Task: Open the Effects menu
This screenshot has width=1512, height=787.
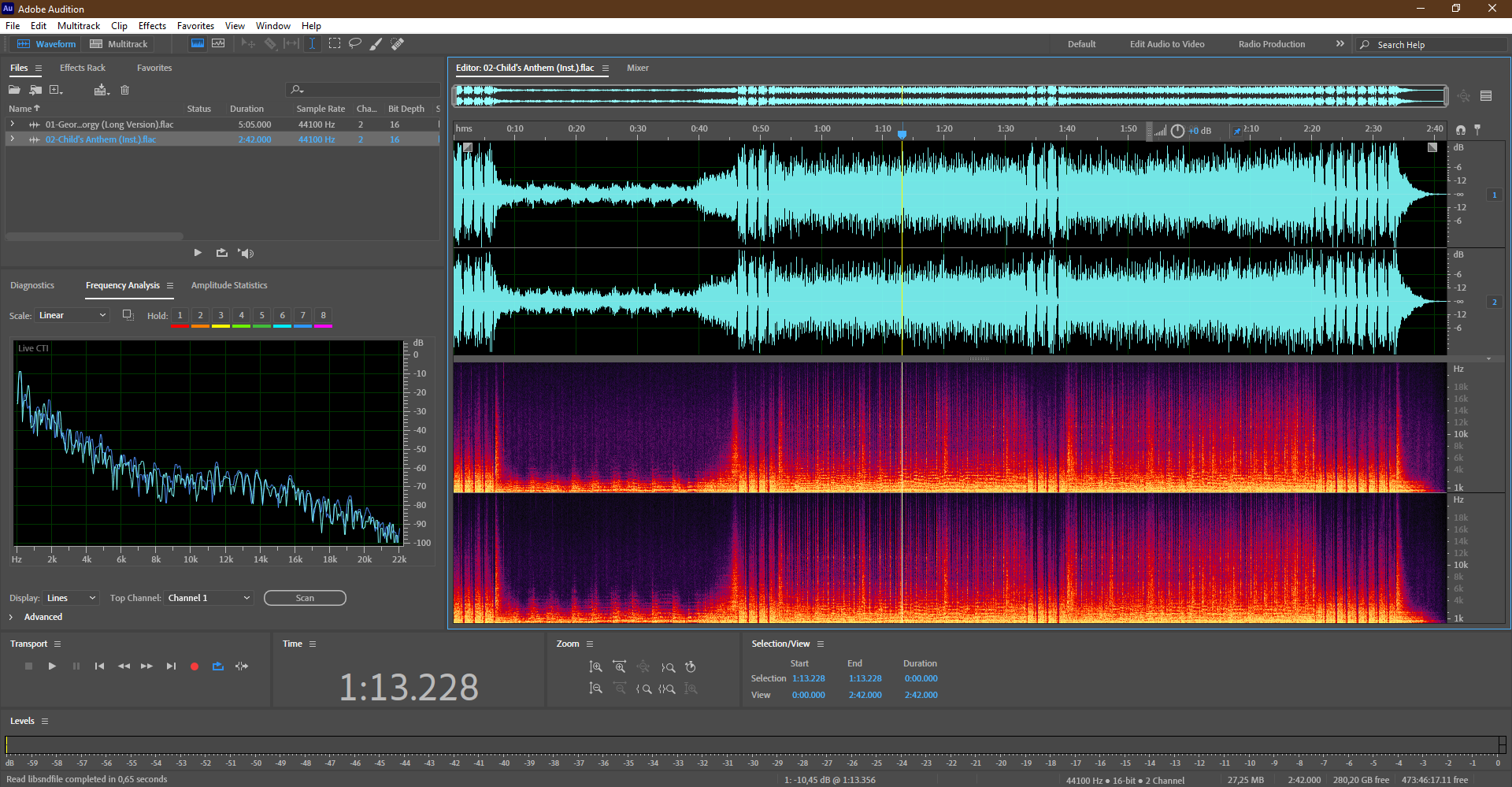Action: (152, 26)
